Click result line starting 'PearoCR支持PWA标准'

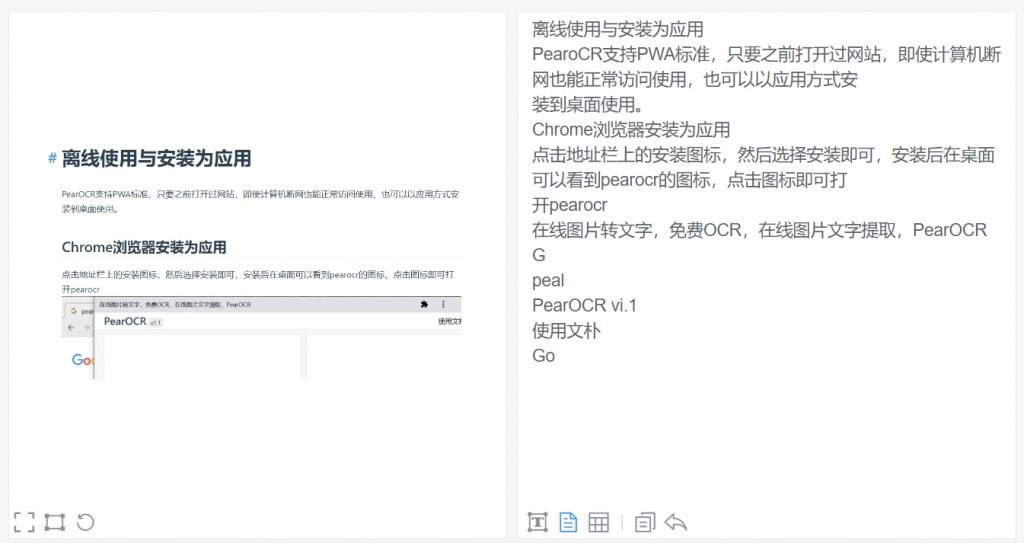click(767, 54)
